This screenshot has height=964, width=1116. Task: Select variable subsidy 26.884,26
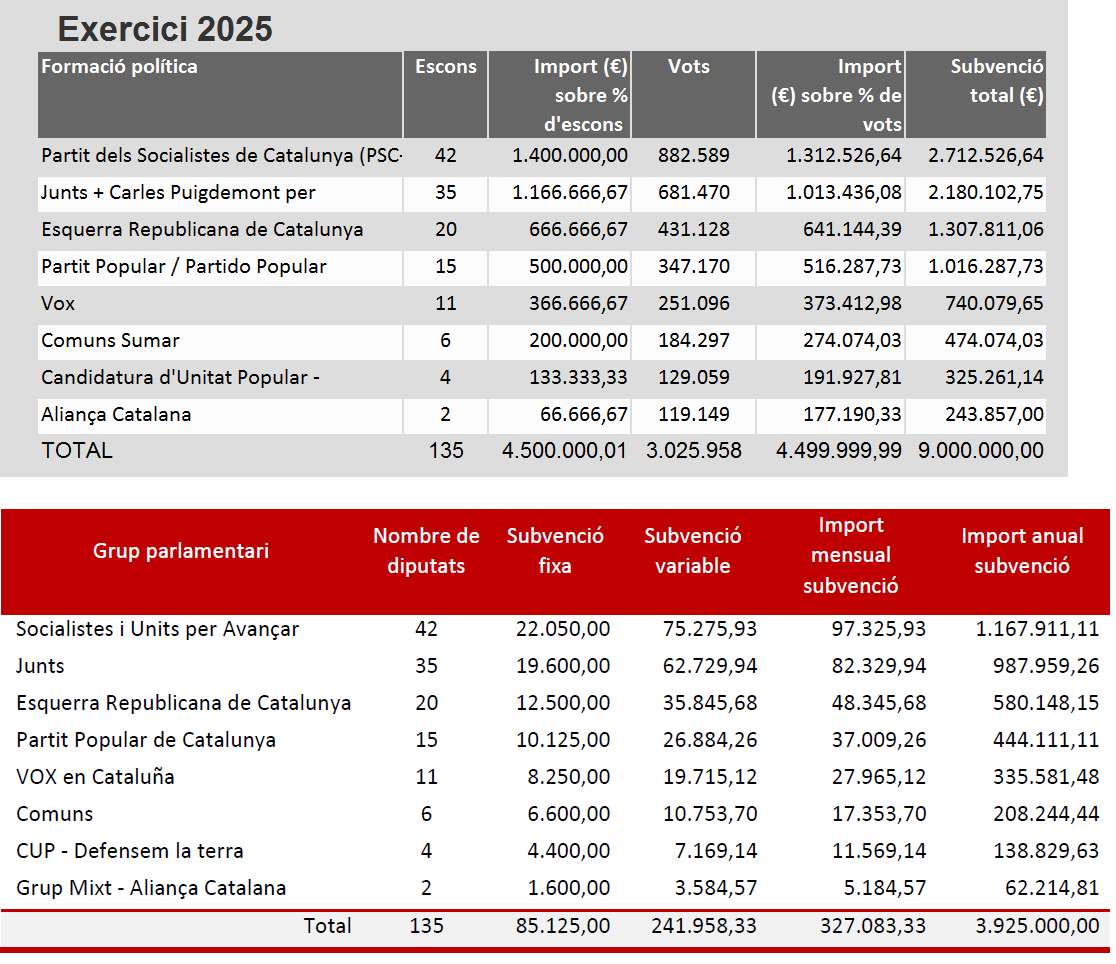coord(710,740)
